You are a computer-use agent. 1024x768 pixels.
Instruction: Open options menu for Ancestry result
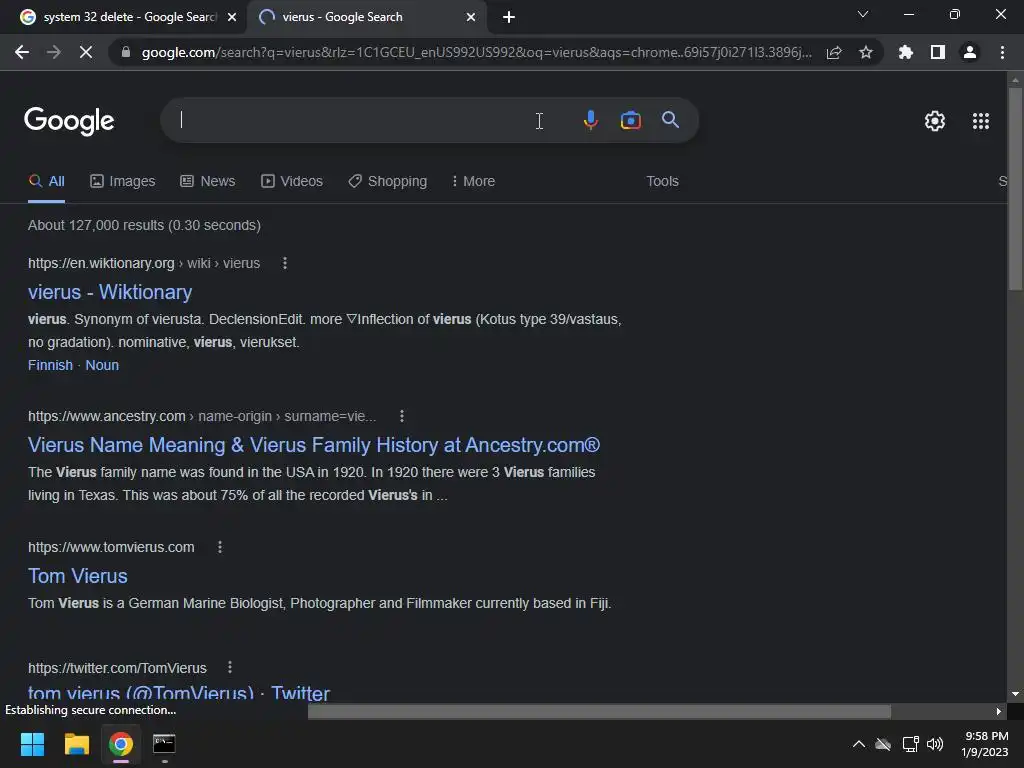(402, 416)
